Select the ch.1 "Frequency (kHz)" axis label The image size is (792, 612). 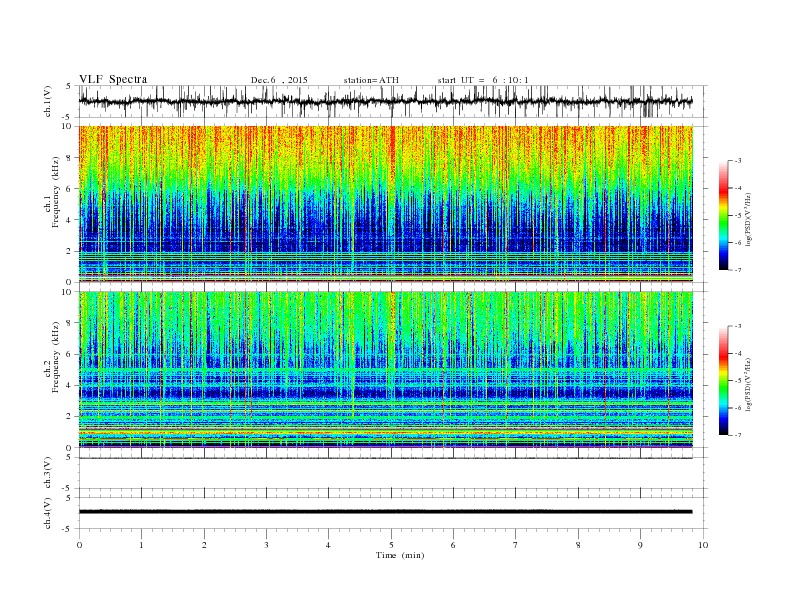[x=56, y=192]
